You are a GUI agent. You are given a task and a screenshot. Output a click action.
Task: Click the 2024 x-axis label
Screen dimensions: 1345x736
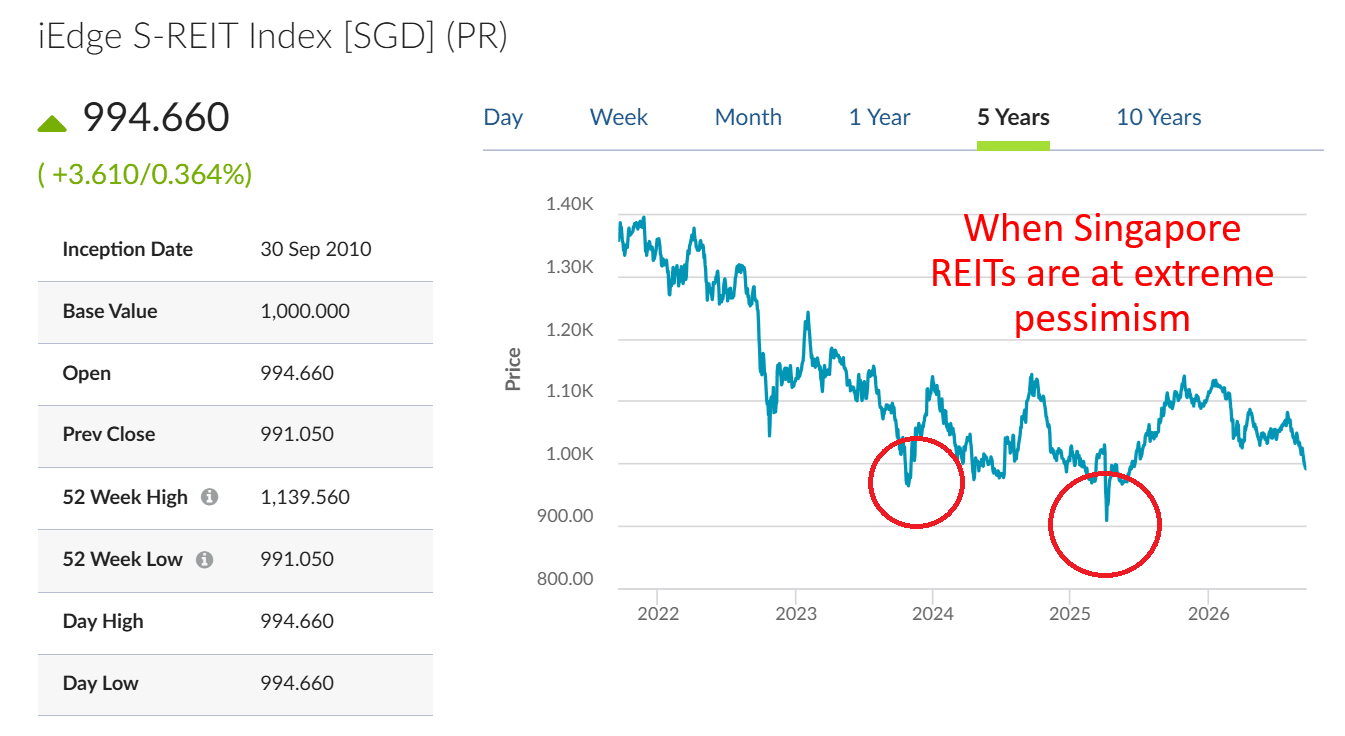pyautogui.click(x=933, y=612)
